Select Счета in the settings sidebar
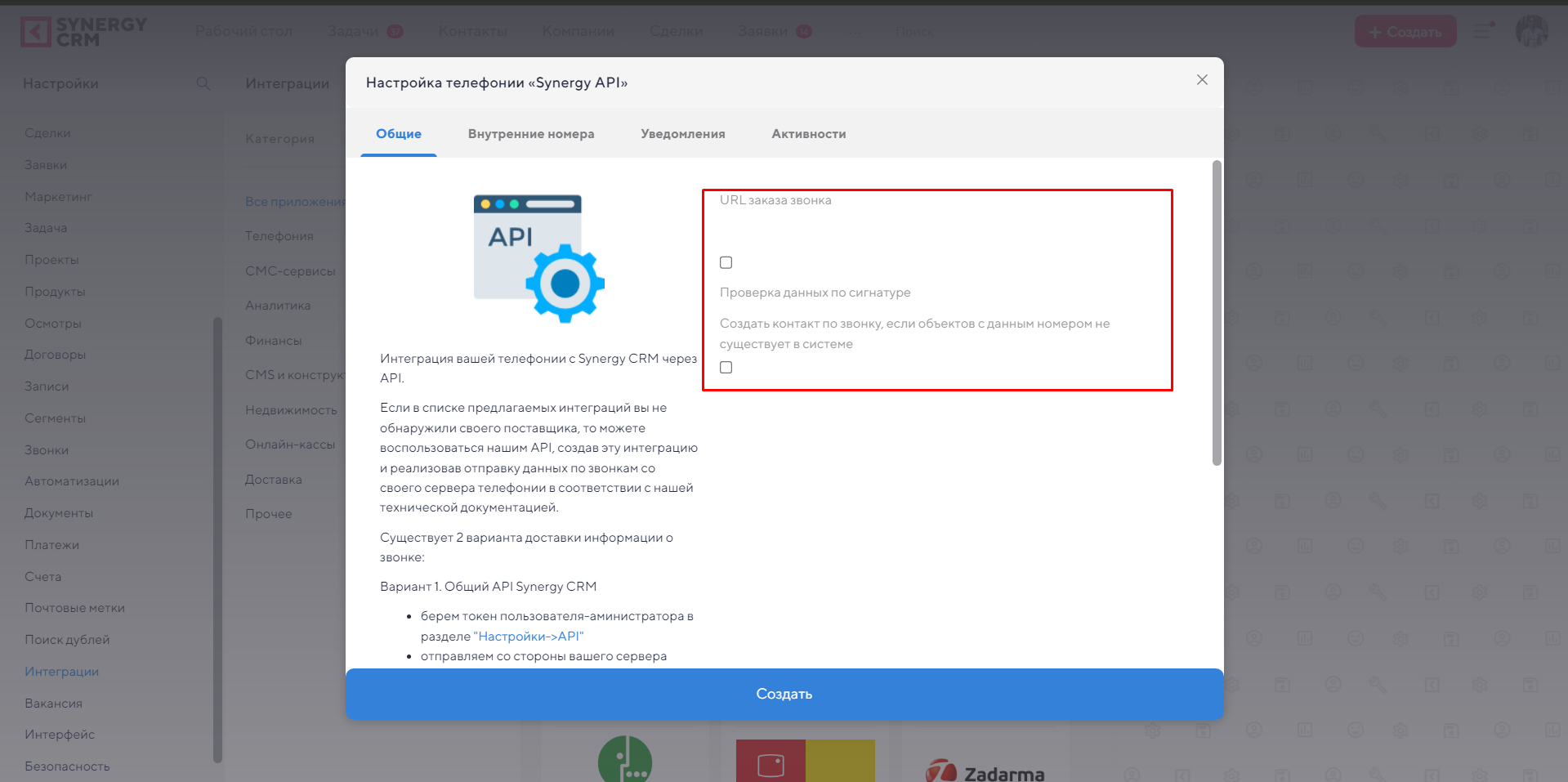This screenshot has width=1568, height=782. [42, 577]
